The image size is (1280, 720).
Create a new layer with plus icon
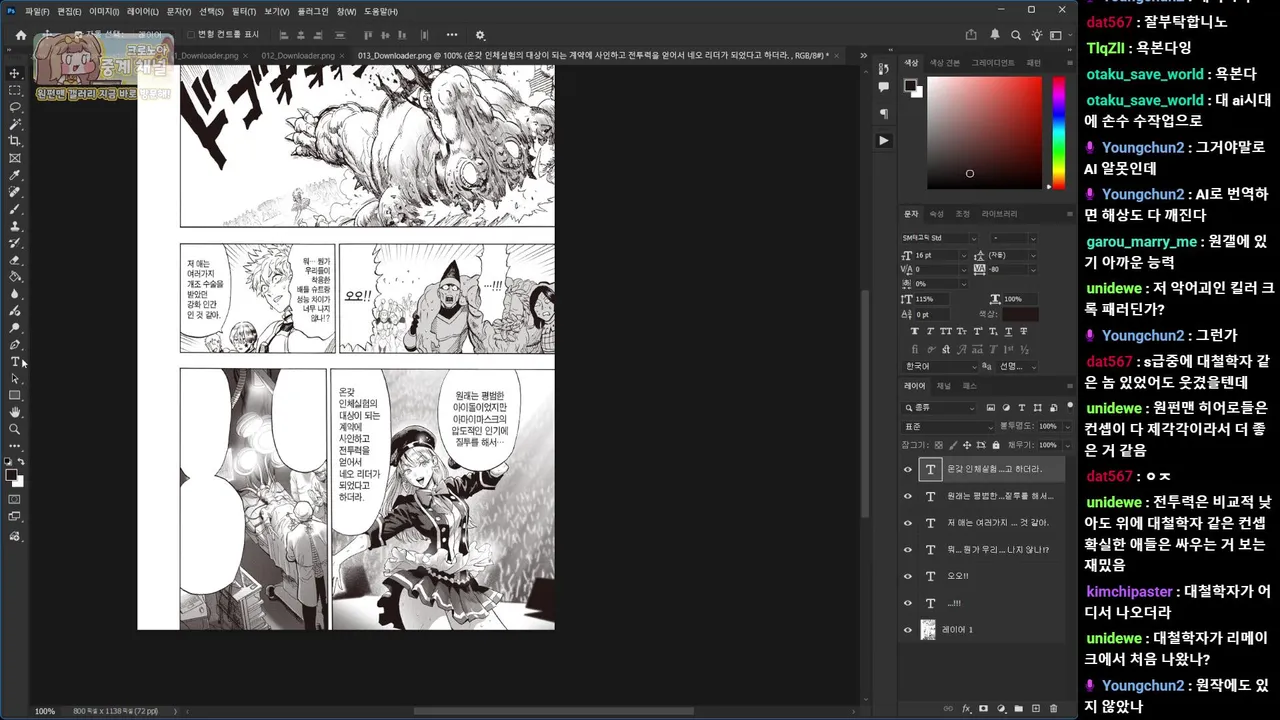(1036, 708)
